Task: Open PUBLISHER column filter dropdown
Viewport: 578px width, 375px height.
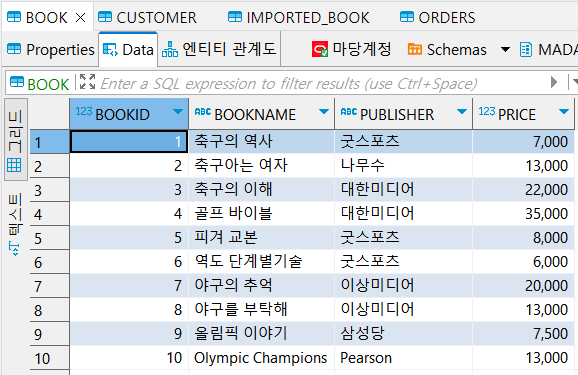Action: (x=462, y=111)
